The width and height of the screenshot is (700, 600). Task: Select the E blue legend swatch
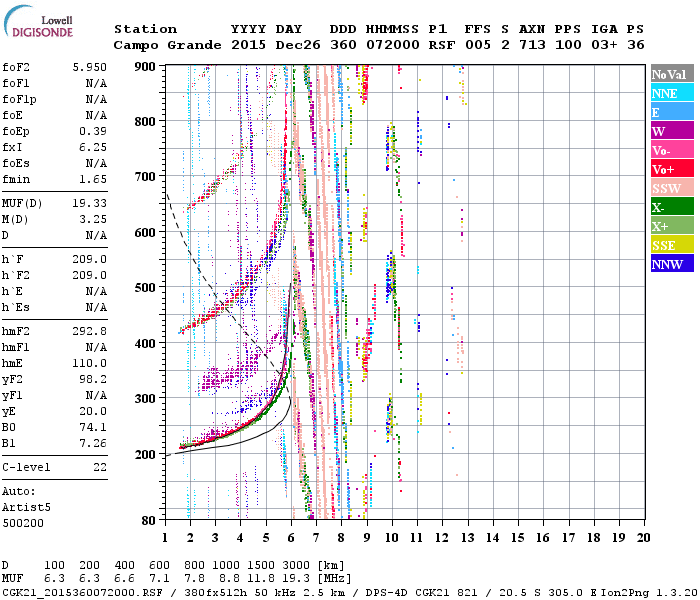point(672,112)
